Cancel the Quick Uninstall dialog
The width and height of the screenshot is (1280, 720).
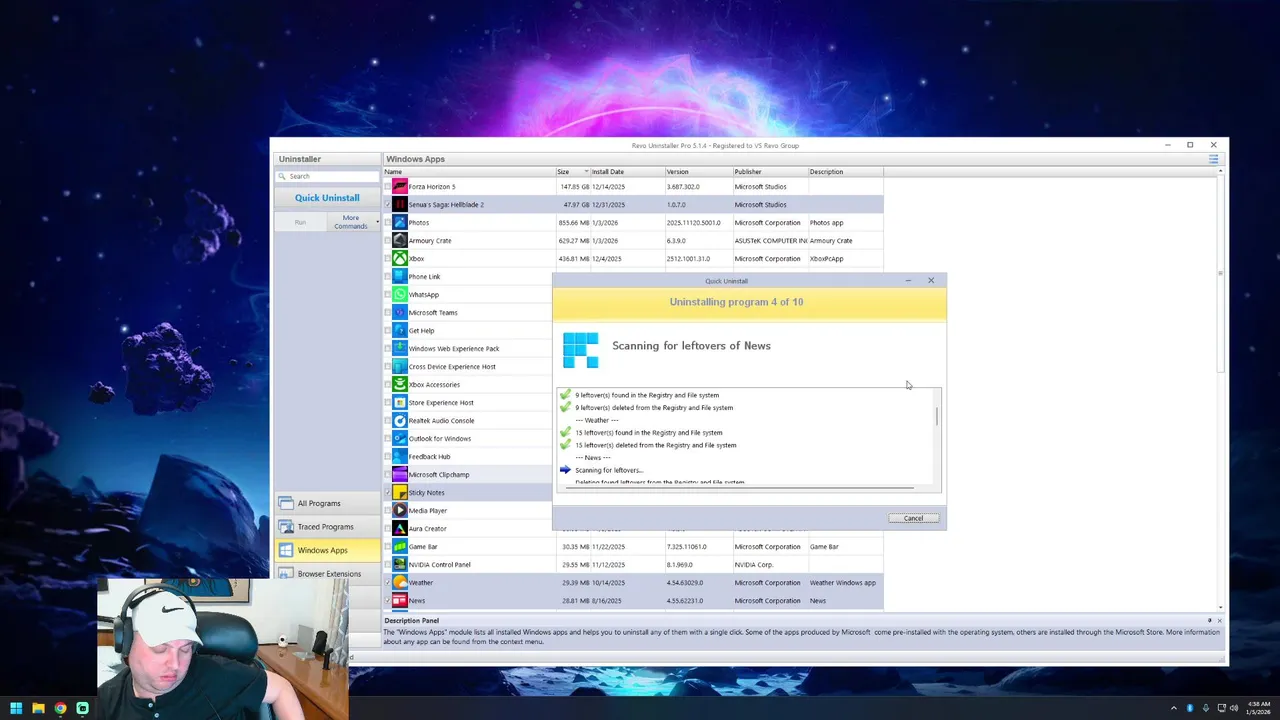(x=914, y=518)
